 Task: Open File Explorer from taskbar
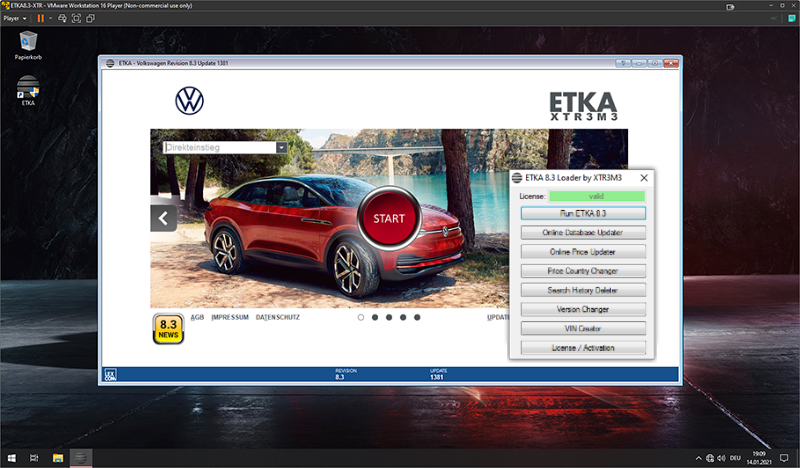click(x=58, y=458)
